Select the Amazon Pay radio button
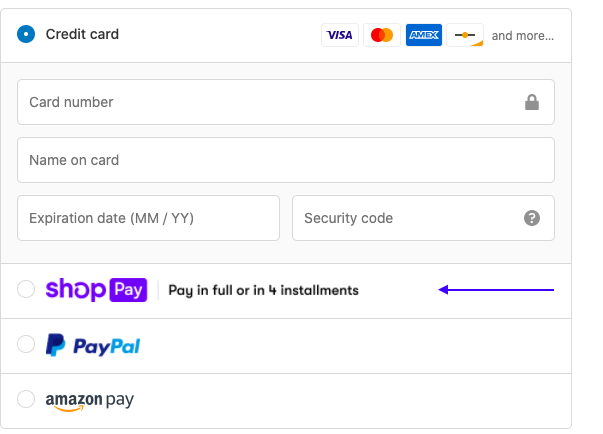This screenshot has height=434, width=603. pyautogui.click(x=26, y=400)
